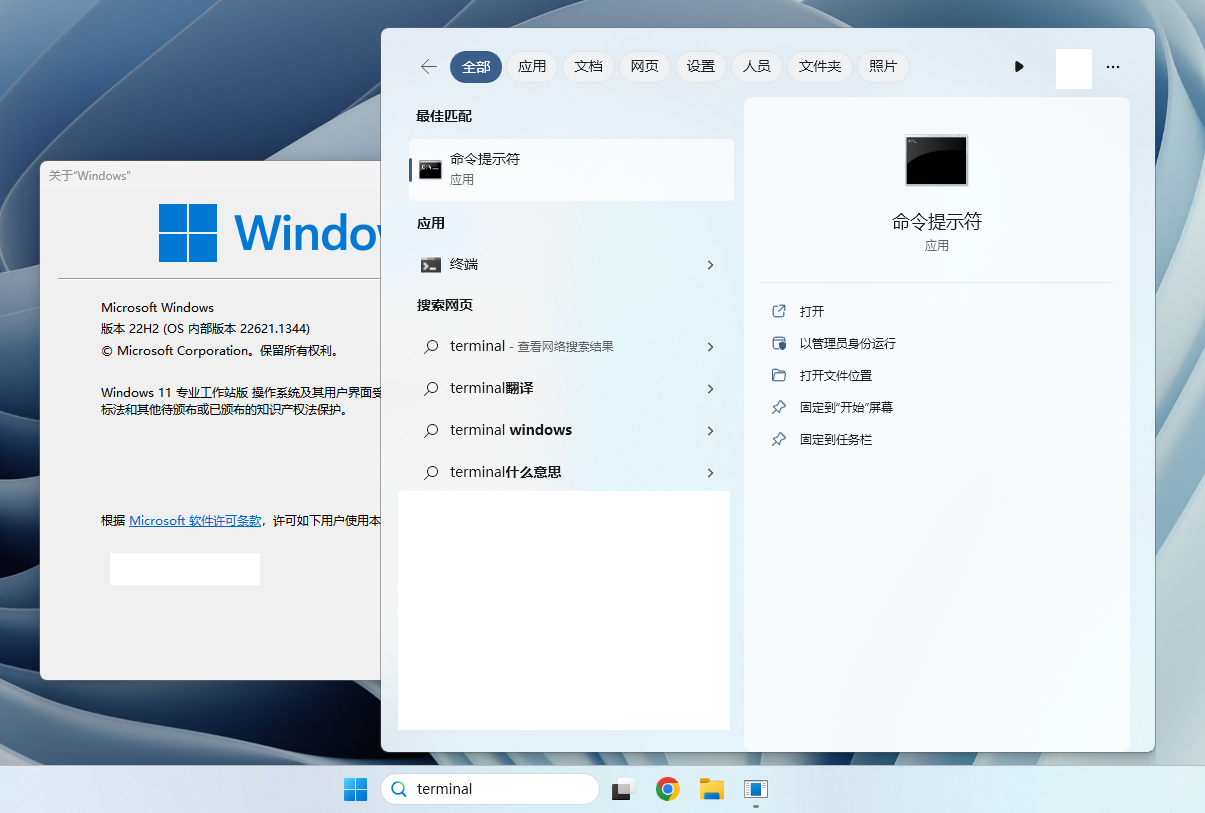
Task: Open the Windows Start button
Action: (x=355, y=789)
